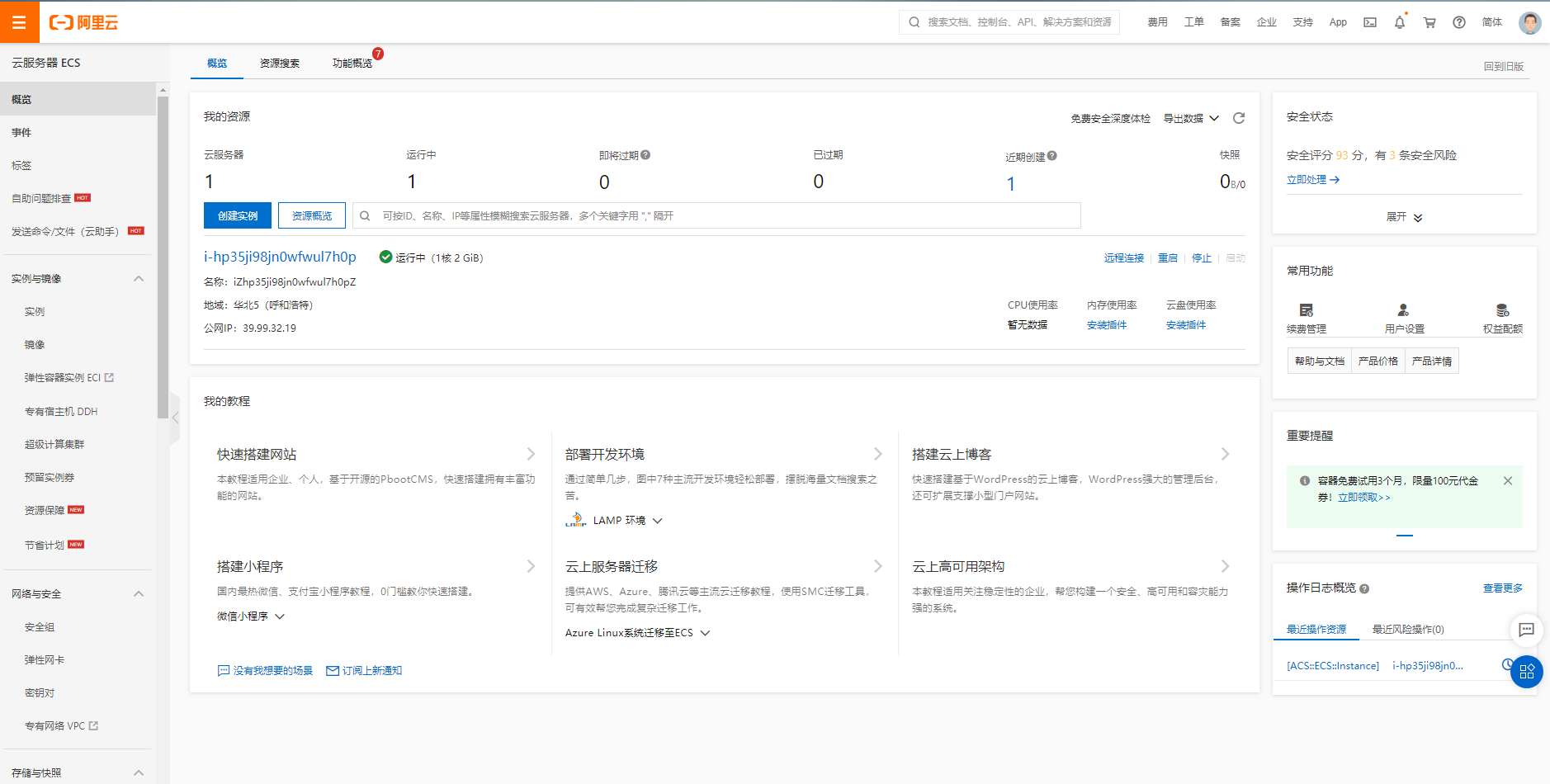Click help icon beside 操作日志概览
The width and height of the screenshot is (1550, 784).
1364,588
